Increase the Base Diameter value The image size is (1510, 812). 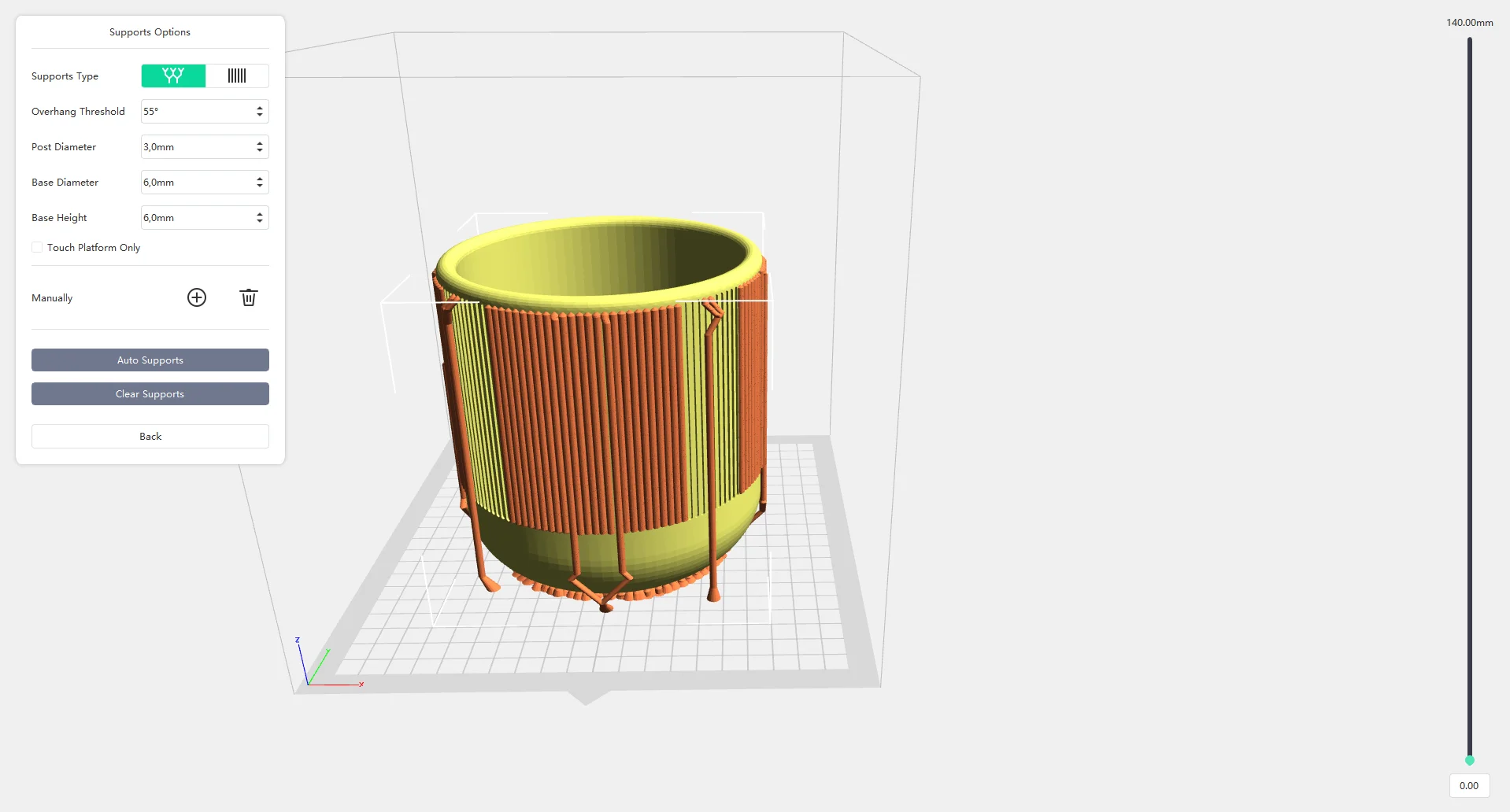(260, 179)
